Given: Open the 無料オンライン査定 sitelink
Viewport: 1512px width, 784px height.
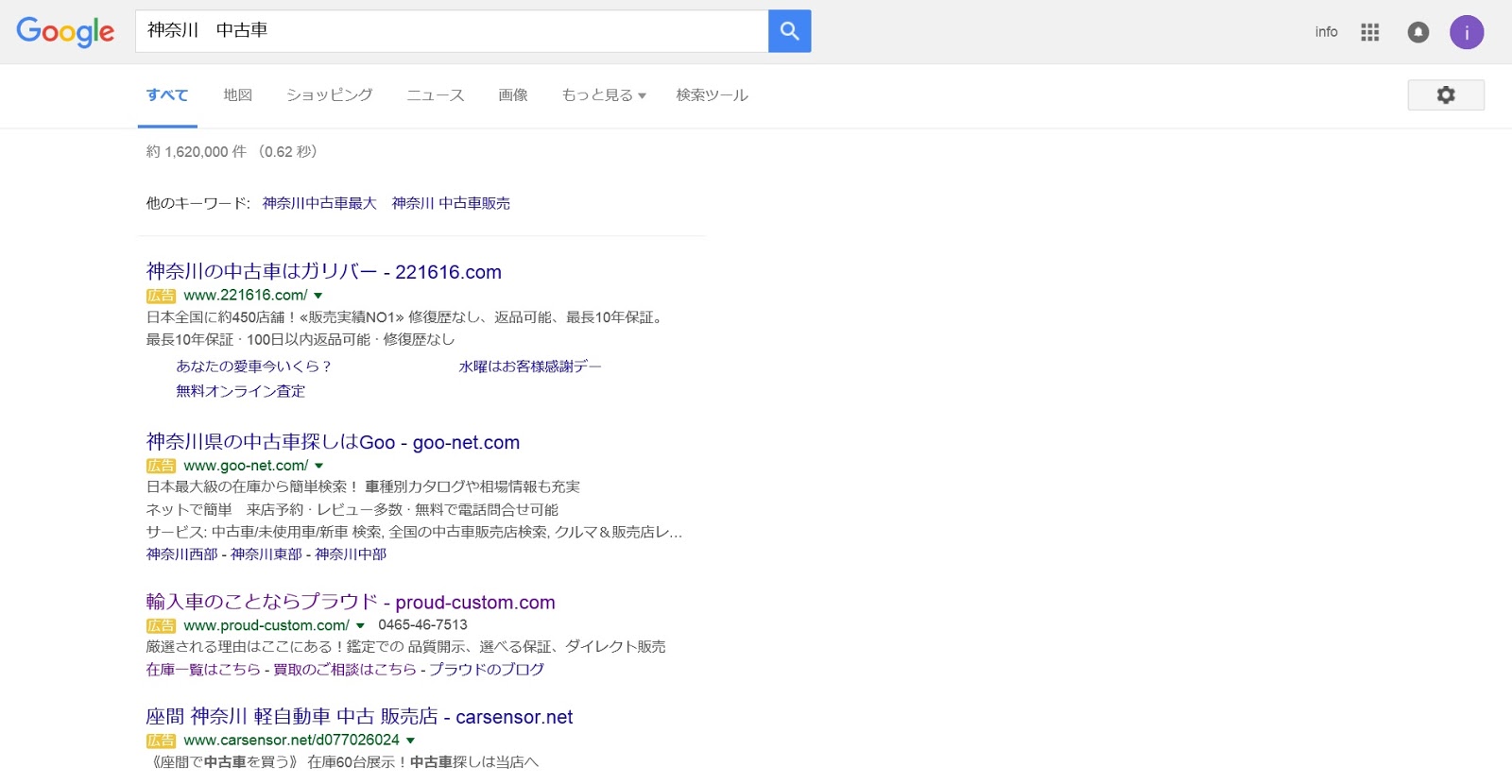Looking at the screenshot, I should (241, 391).
